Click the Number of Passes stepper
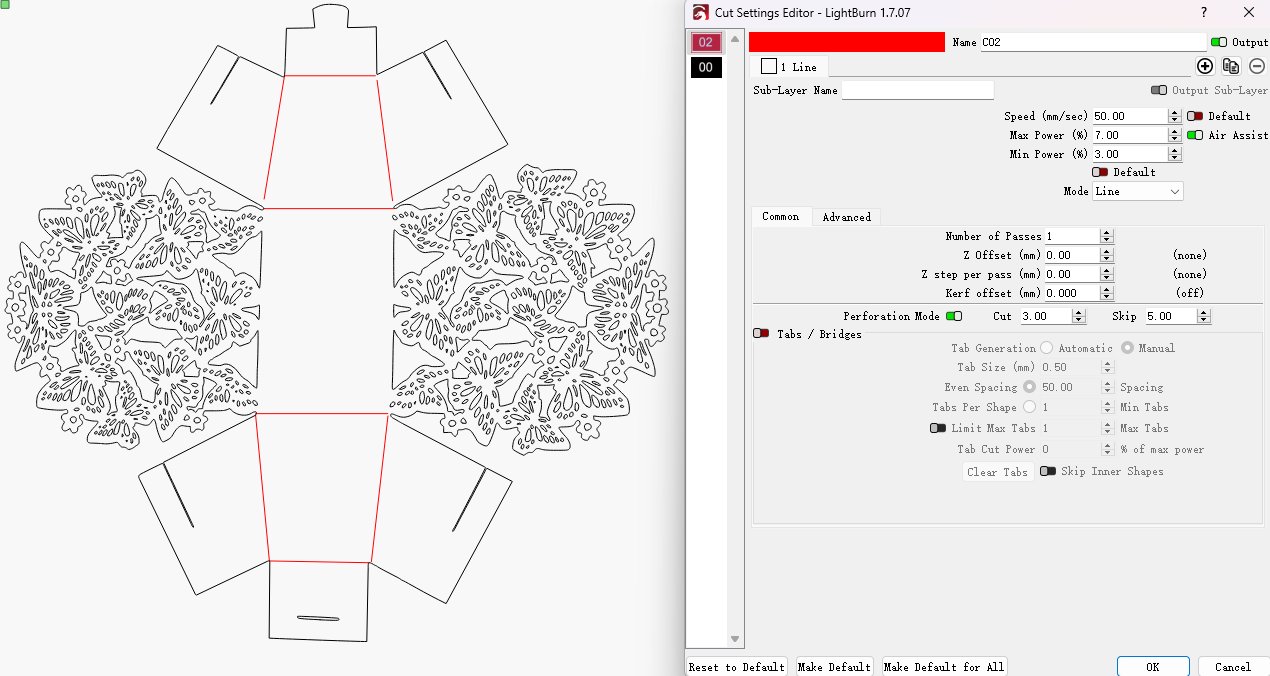 click(x=1106, y=236)
